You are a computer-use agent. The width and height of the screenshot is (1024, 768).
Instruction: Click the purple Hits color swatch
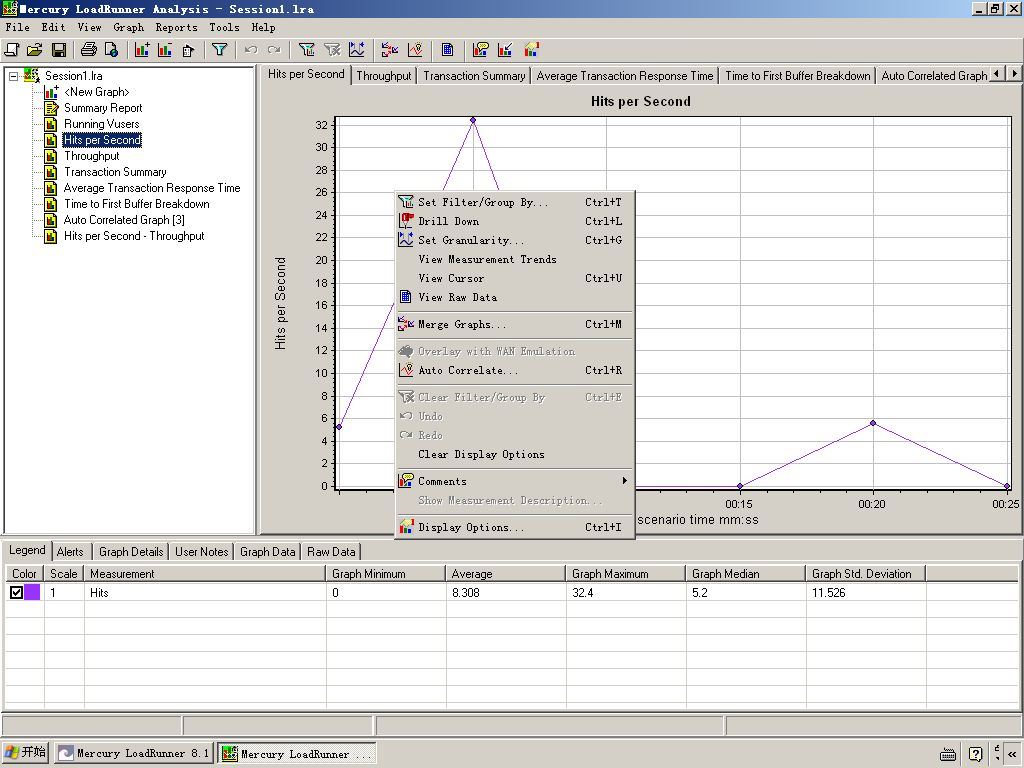[32, 592]
